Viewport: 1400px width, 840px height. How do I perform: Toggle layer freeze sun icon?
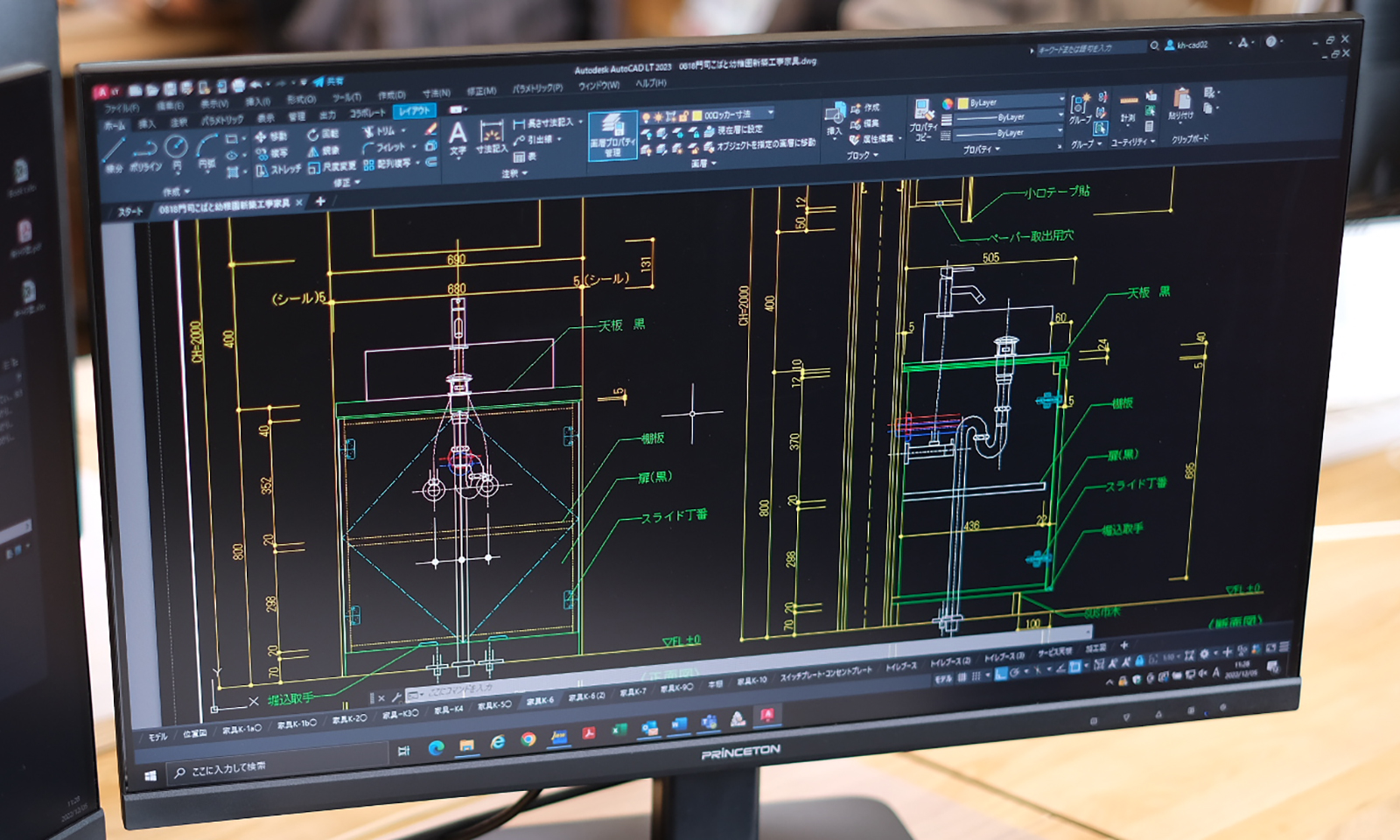(x=658, y=116)
